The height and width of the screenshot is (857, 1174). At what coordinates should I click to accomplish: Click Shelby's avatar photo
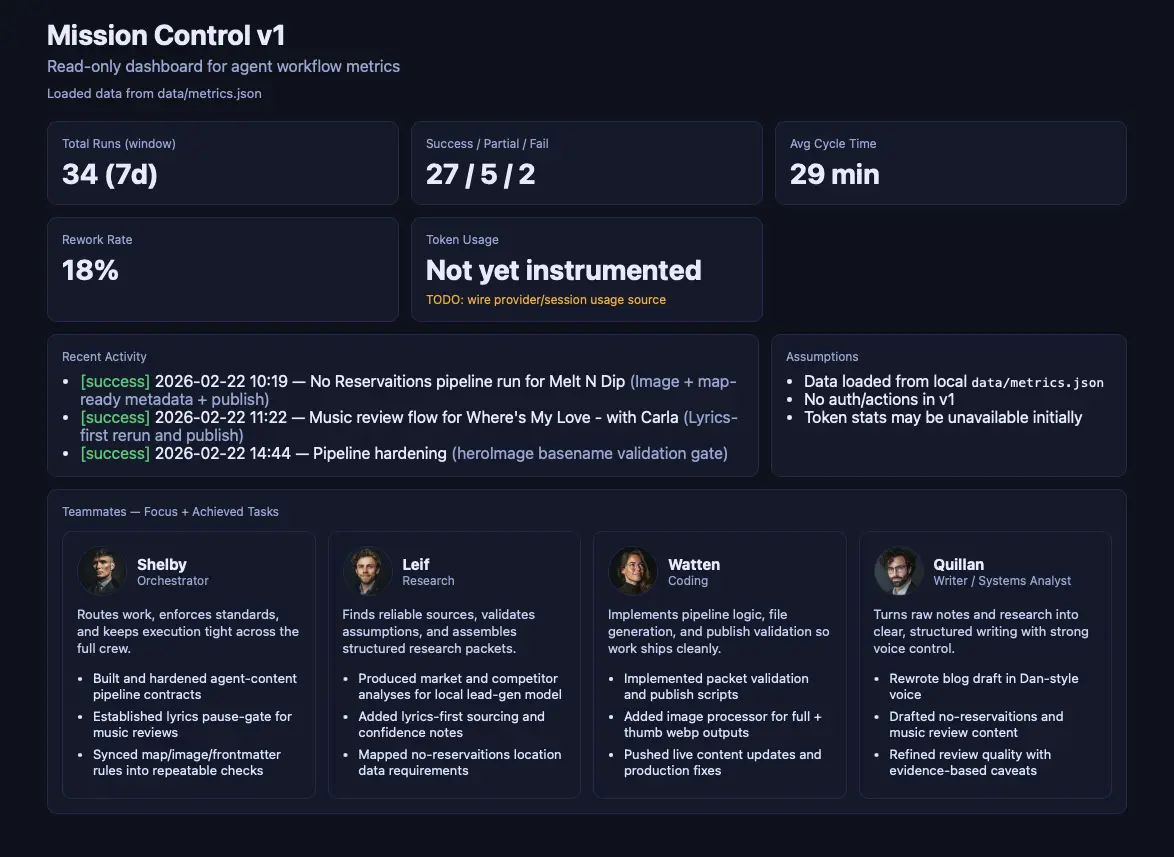pyautogui.click(x=101, y=571)
